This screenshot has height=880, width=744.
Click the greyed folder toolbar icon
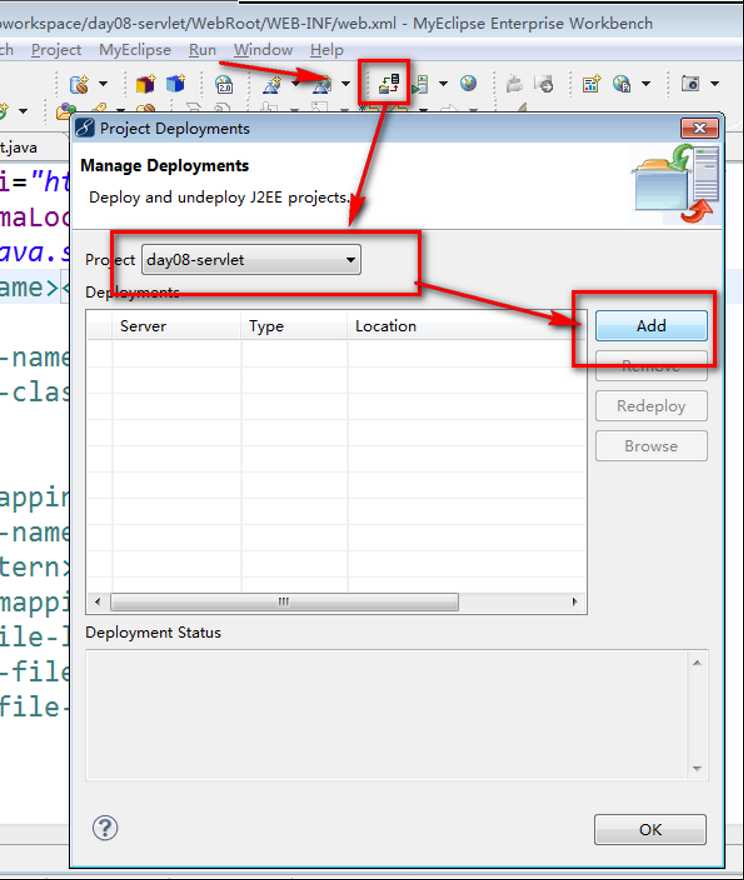coord(514,84)
